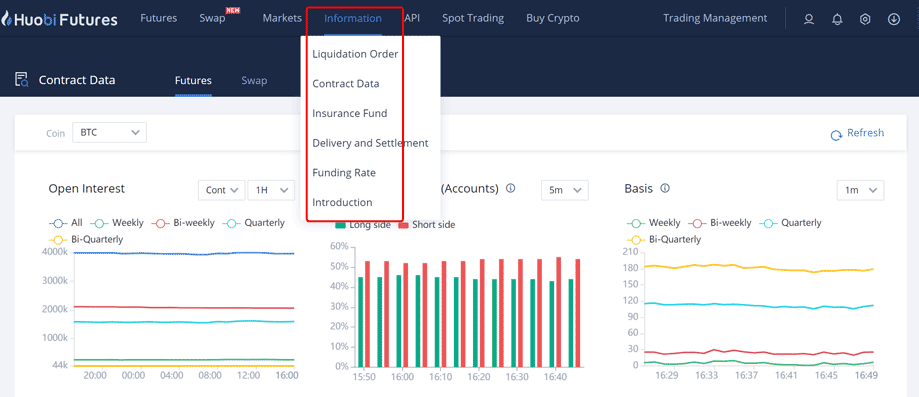Open the 1m Basis period dropdown
919x397 pixels.
click(860, 190)
